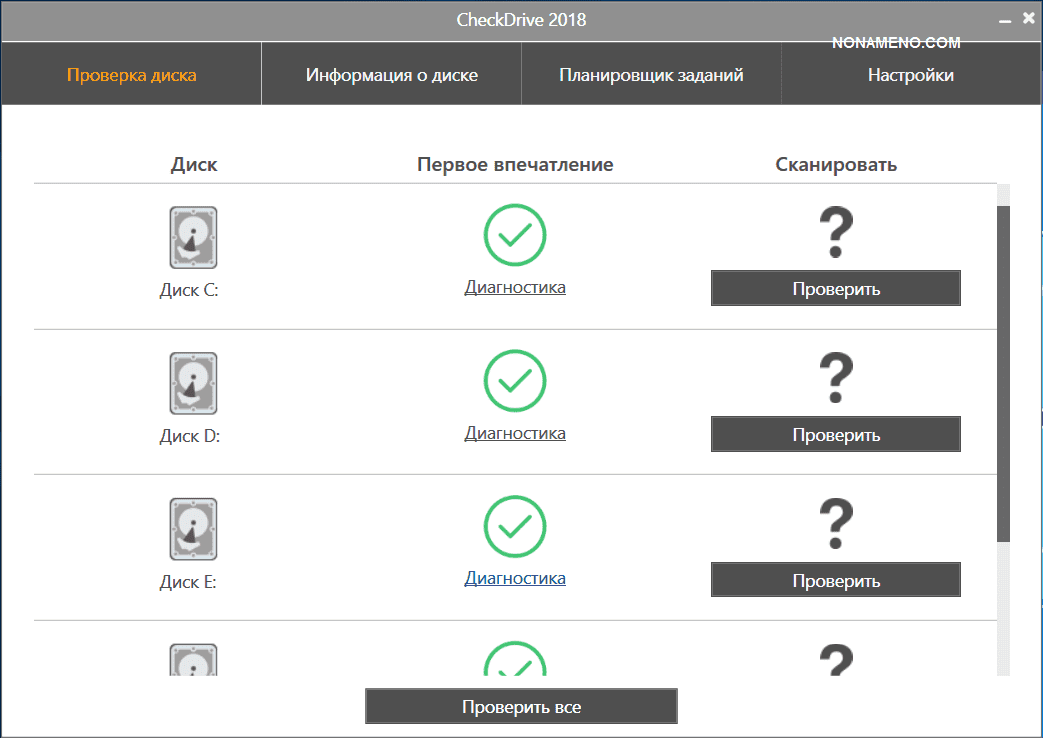
Task: Switch to the Информация о диске tab
Action: [391, 75]
